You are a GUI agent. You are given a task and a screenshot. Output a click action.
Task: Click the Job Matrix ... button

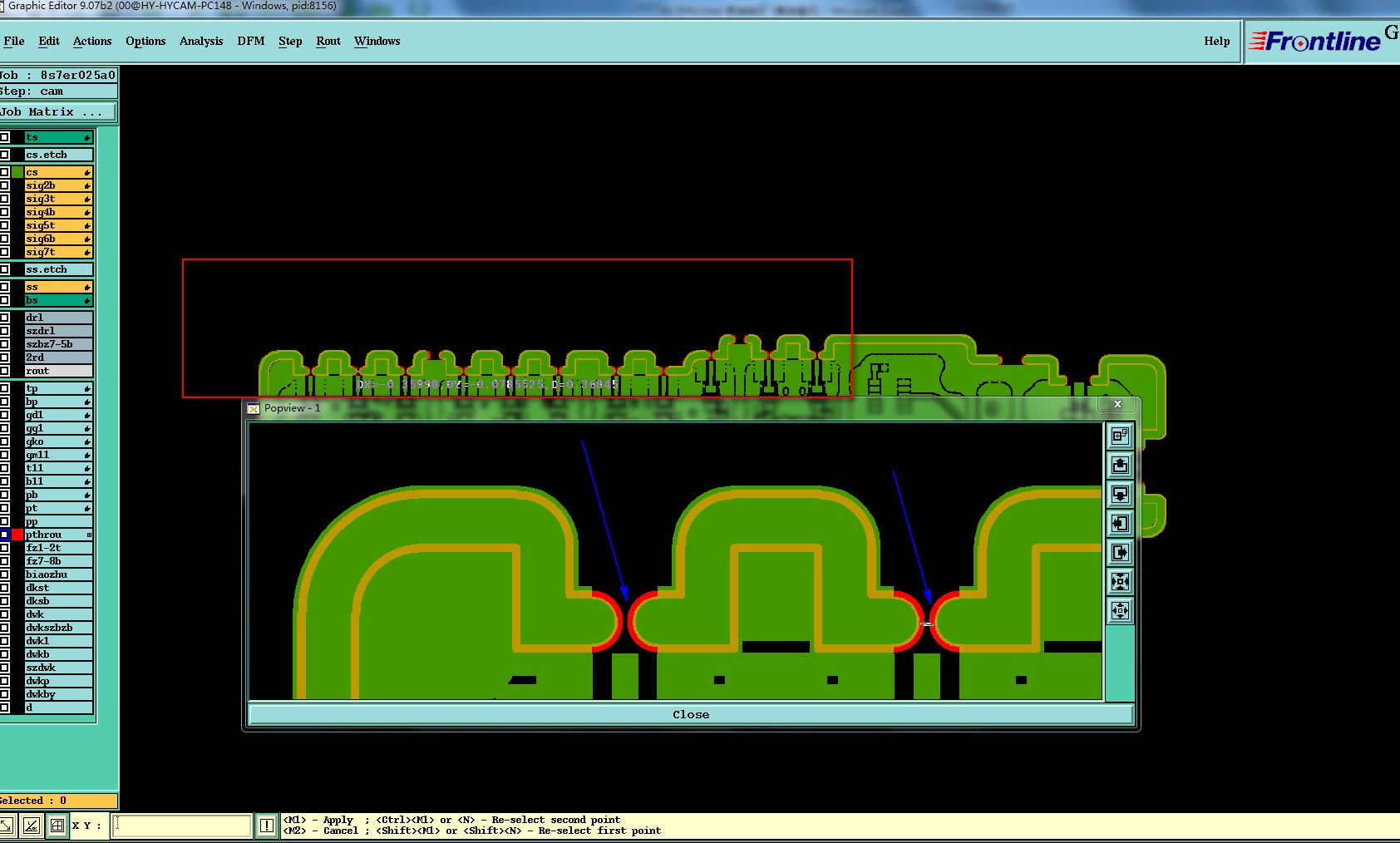(x=58, y=112)
